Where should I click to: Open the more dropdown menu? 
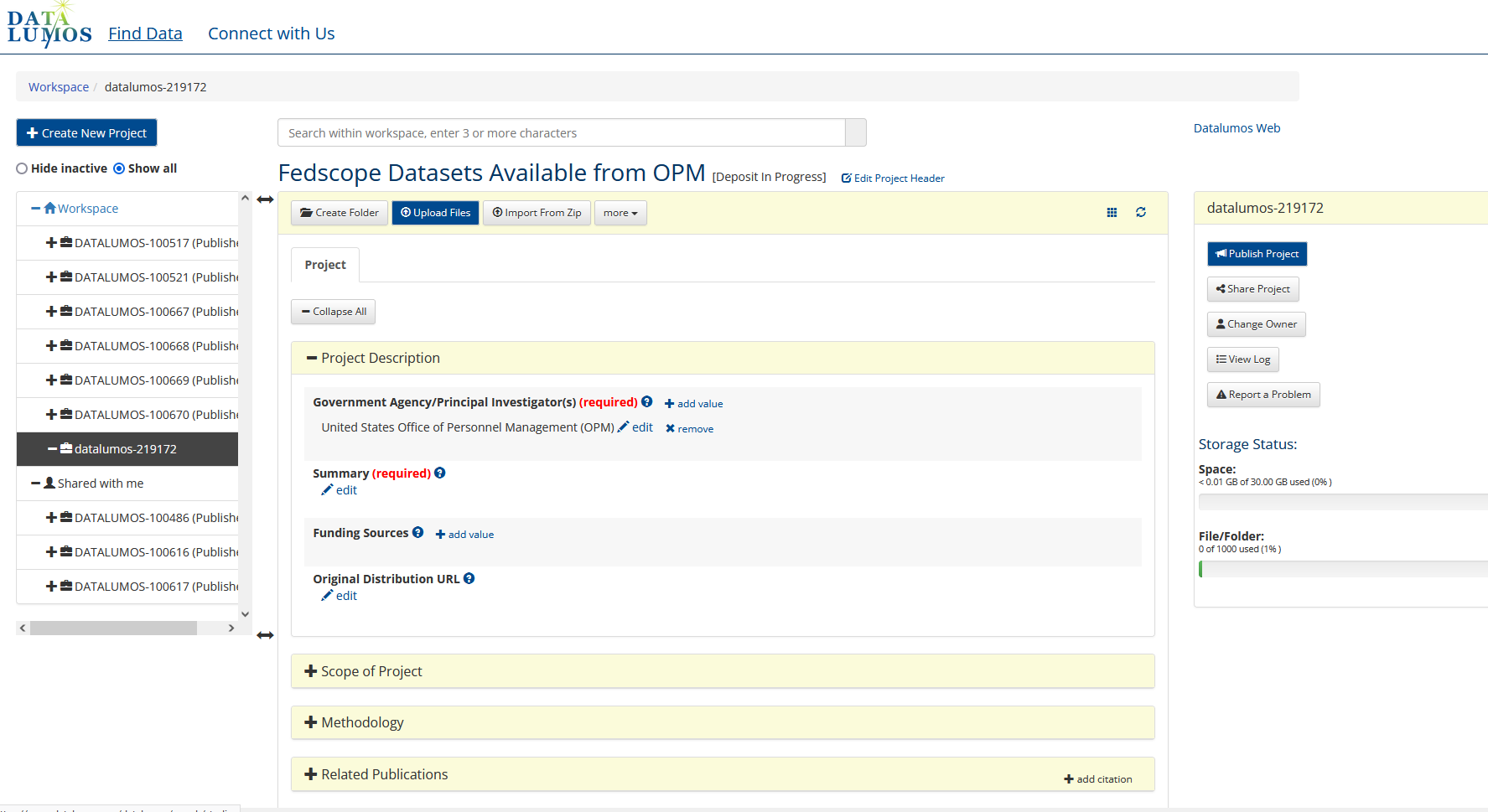(x=620, y=213)
